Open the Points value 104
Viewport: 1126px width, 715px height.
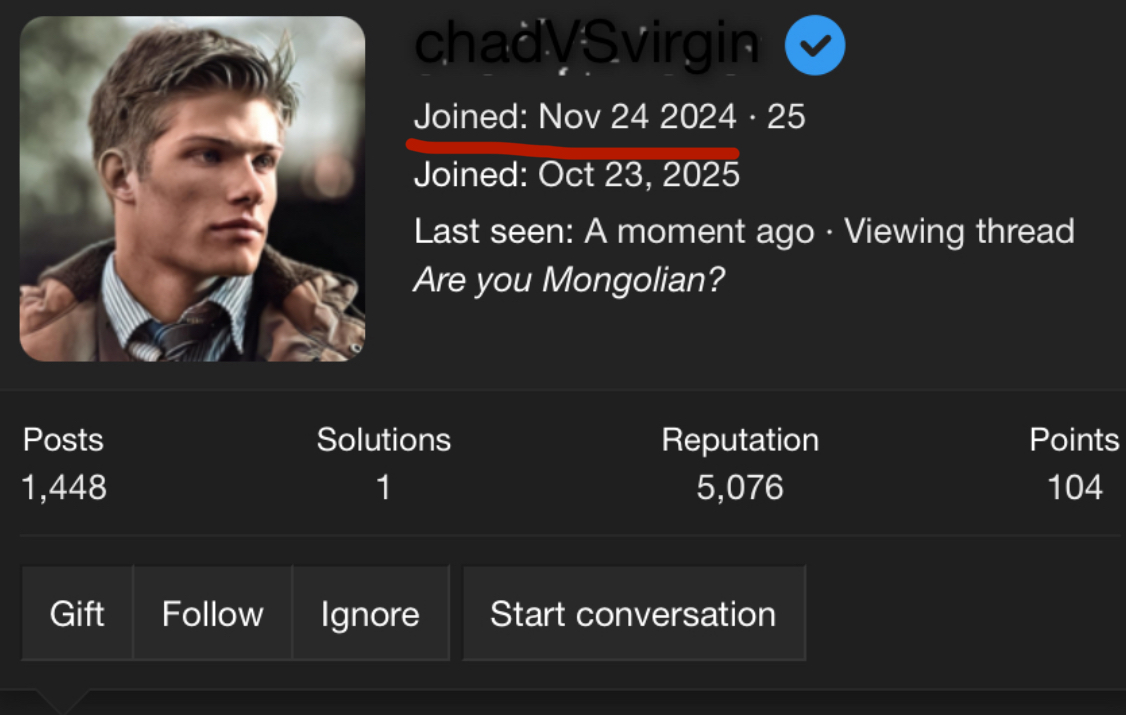pos(1074,488)
